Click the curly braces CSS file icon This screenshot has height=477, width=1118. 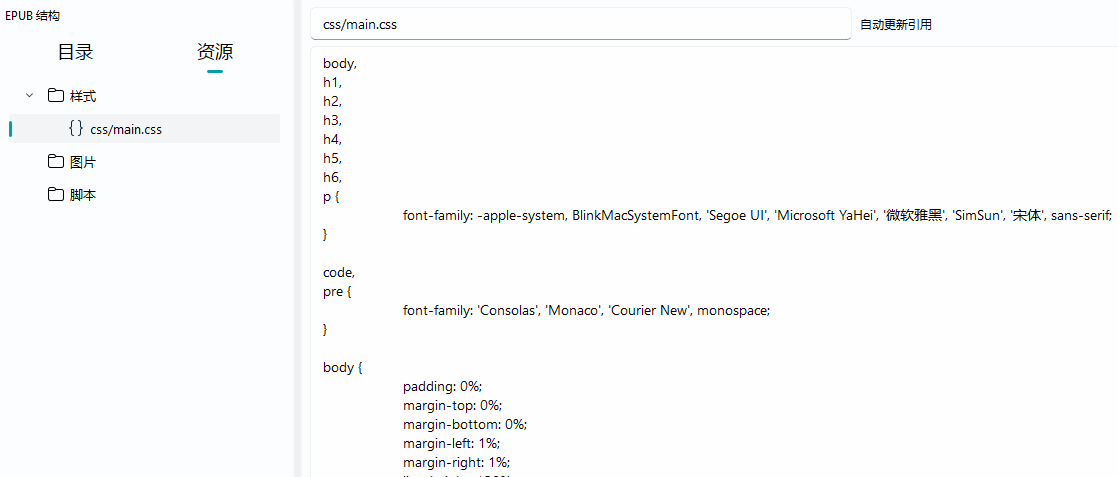pos(76,129)
